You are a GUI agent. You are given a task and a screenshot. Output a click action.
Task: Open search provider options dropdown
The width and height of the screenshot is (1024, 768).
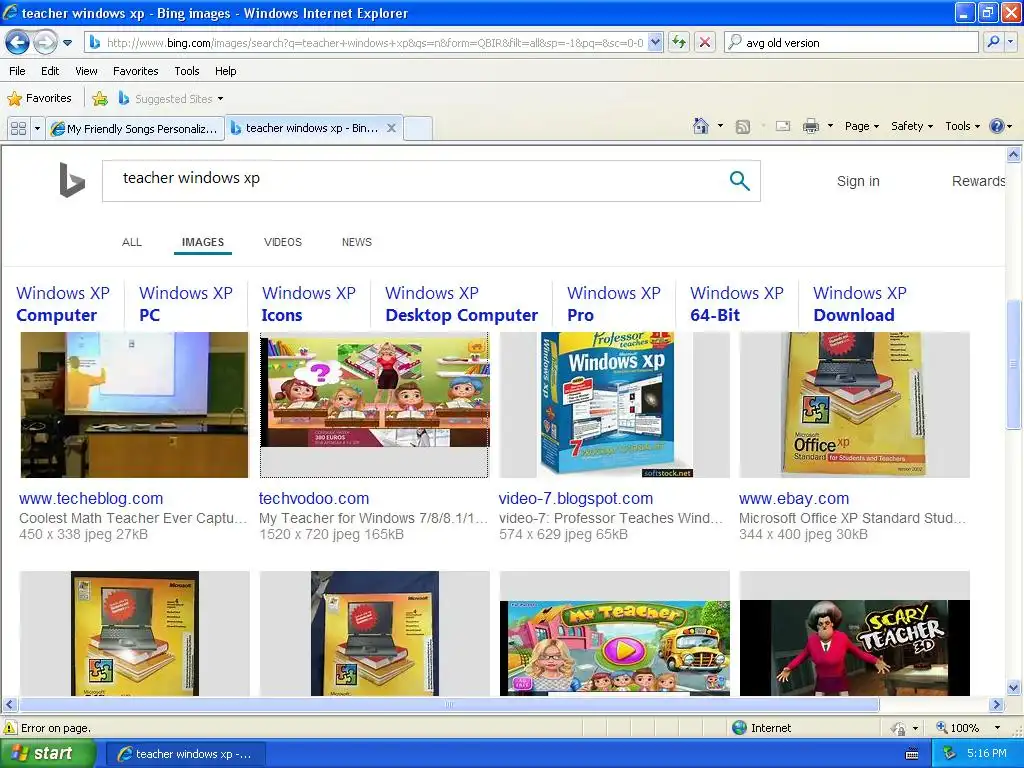[1011, 42]
